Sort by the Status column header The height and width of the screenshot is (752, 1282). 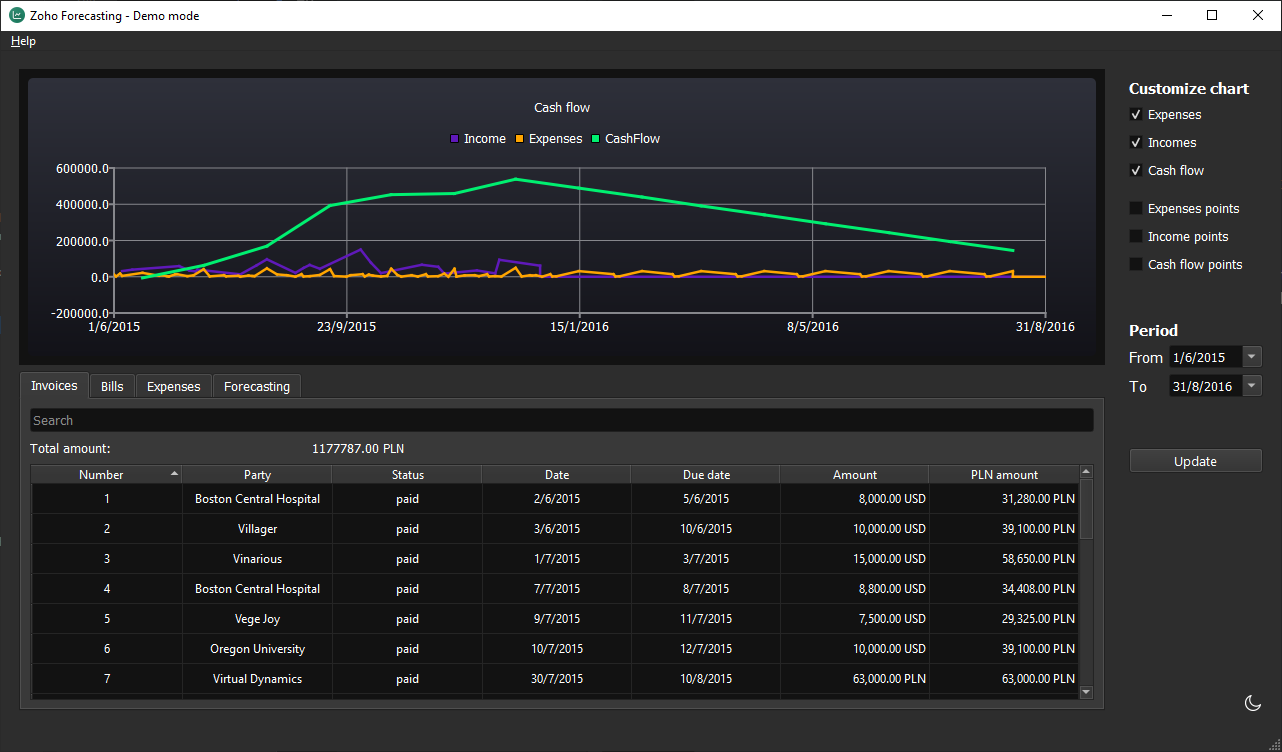pos(407,475)
